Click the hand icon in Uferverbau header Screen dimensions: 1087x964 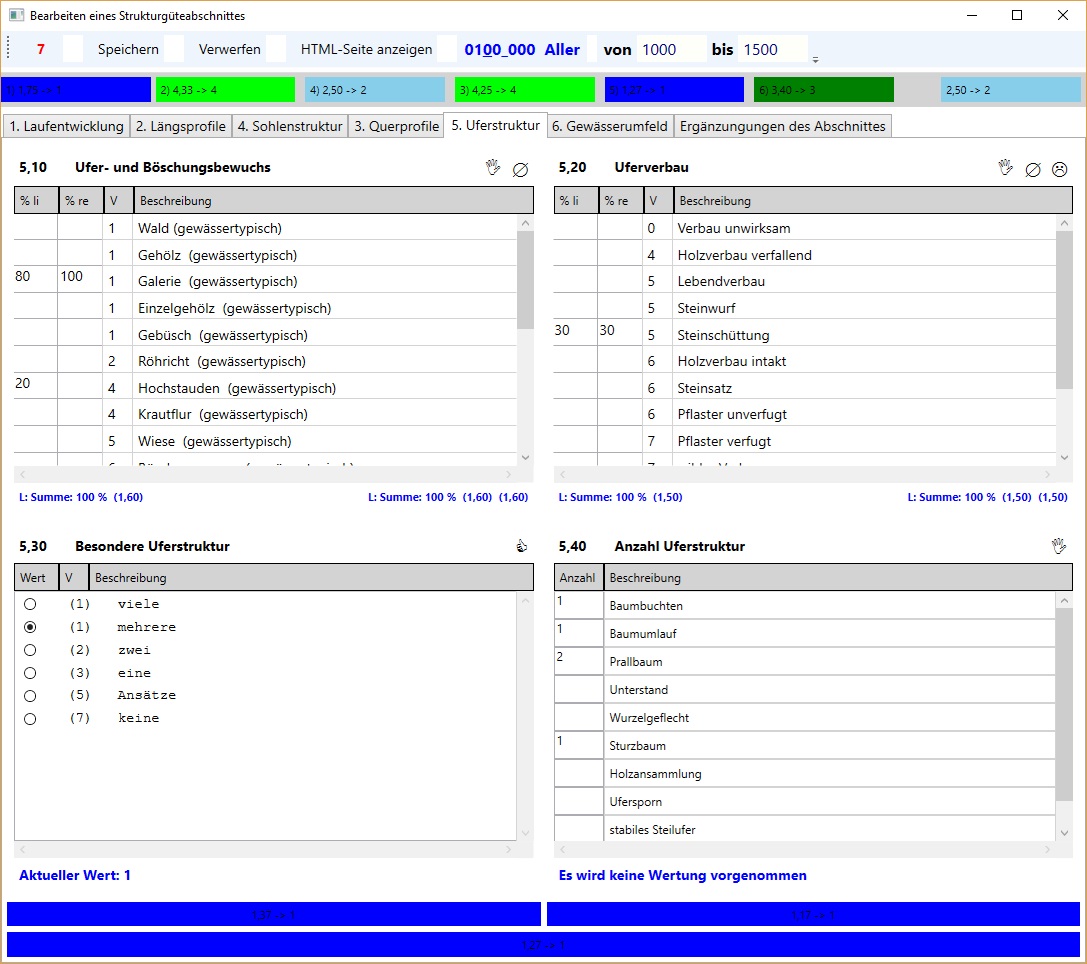click(1006, 168)
